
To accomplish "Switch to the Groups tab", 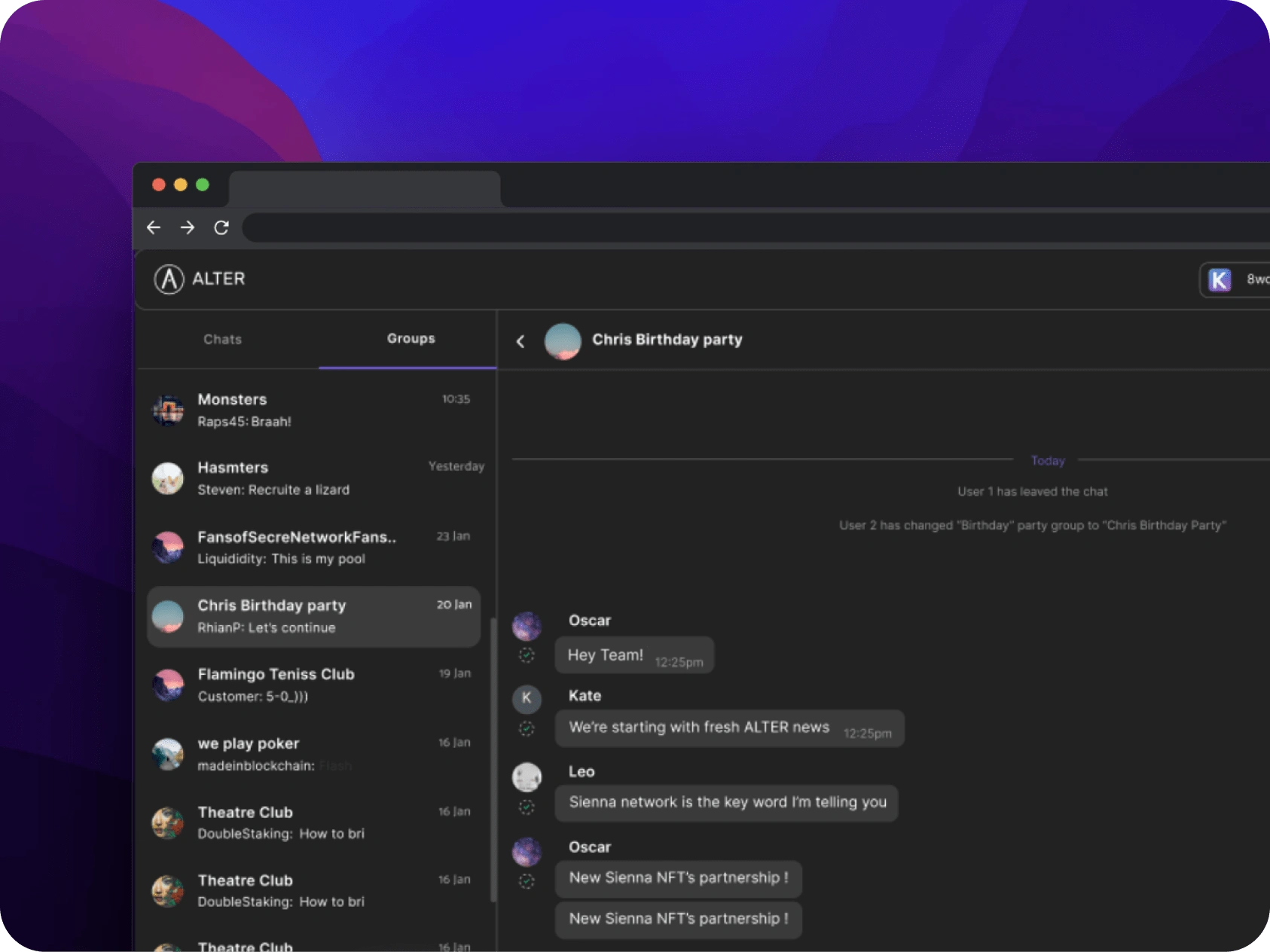I will 411,339.
